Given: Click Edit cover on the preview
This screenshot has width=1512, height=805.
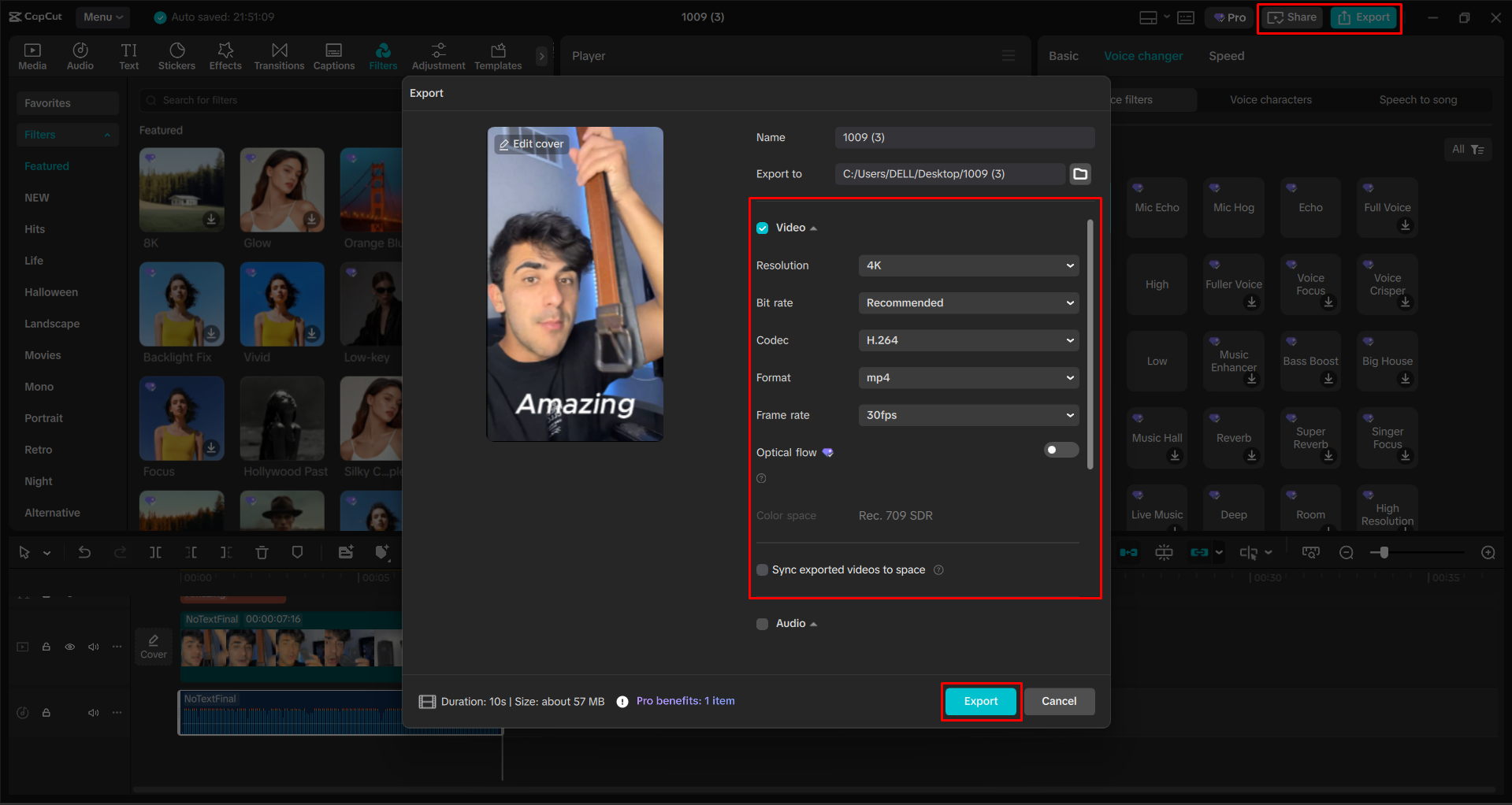Looking at the screenshot, I should pyautogui.click(x=532, y=143).
